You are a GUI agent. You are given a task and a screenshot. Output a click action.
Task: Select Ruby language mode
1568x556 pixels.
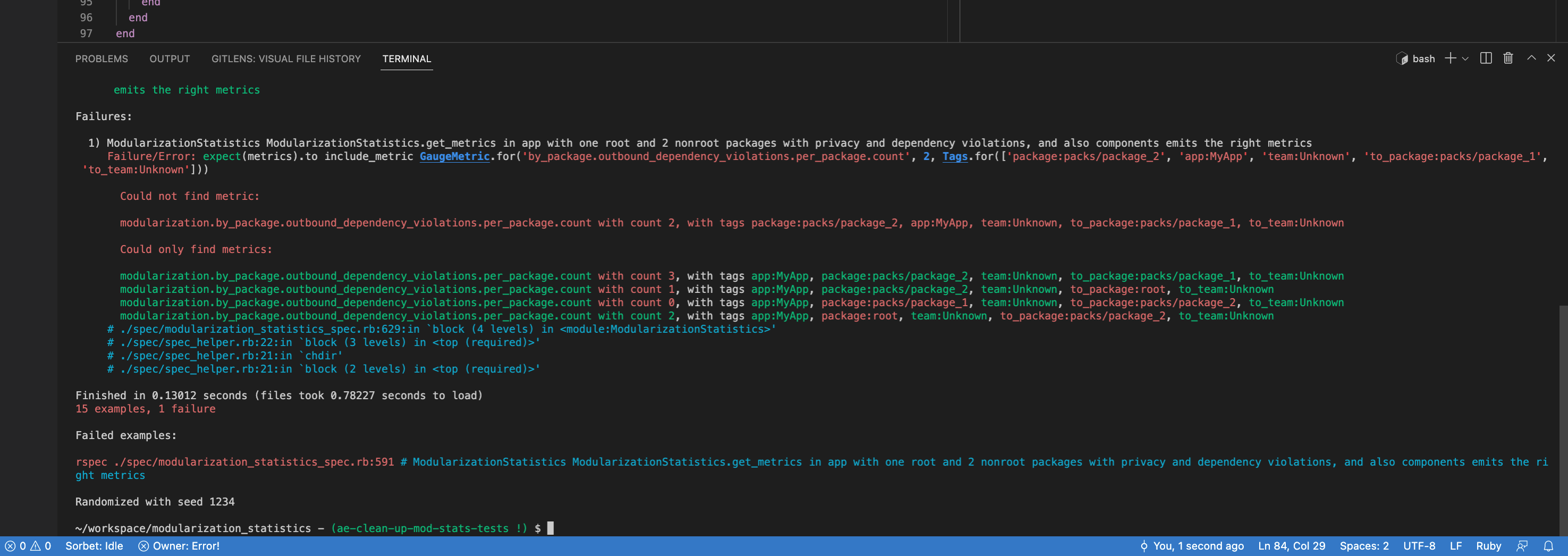click(1488, 546)
